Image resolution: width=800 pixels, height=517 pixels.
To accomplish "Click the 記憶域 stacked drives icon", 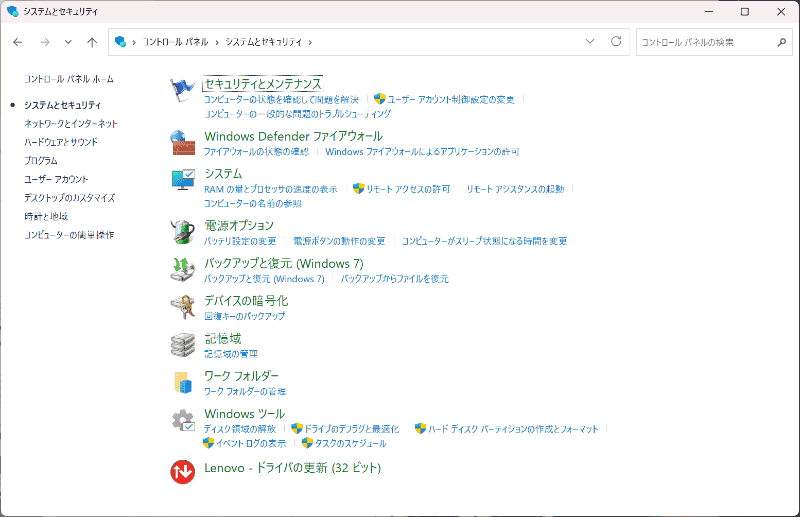I will 183,345.
